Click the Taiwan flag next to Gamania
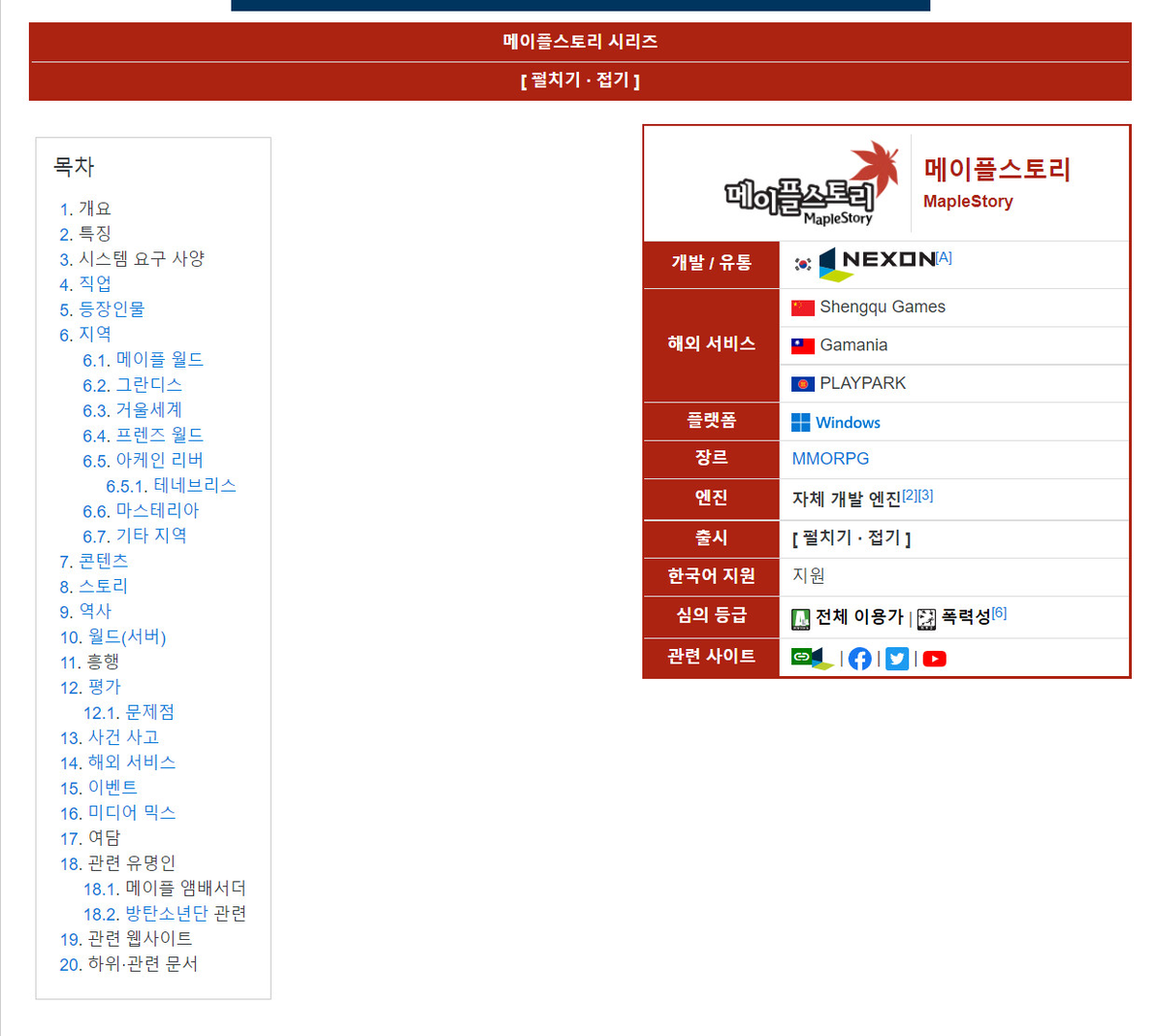 pyautogui.click(x=803, y=346)
